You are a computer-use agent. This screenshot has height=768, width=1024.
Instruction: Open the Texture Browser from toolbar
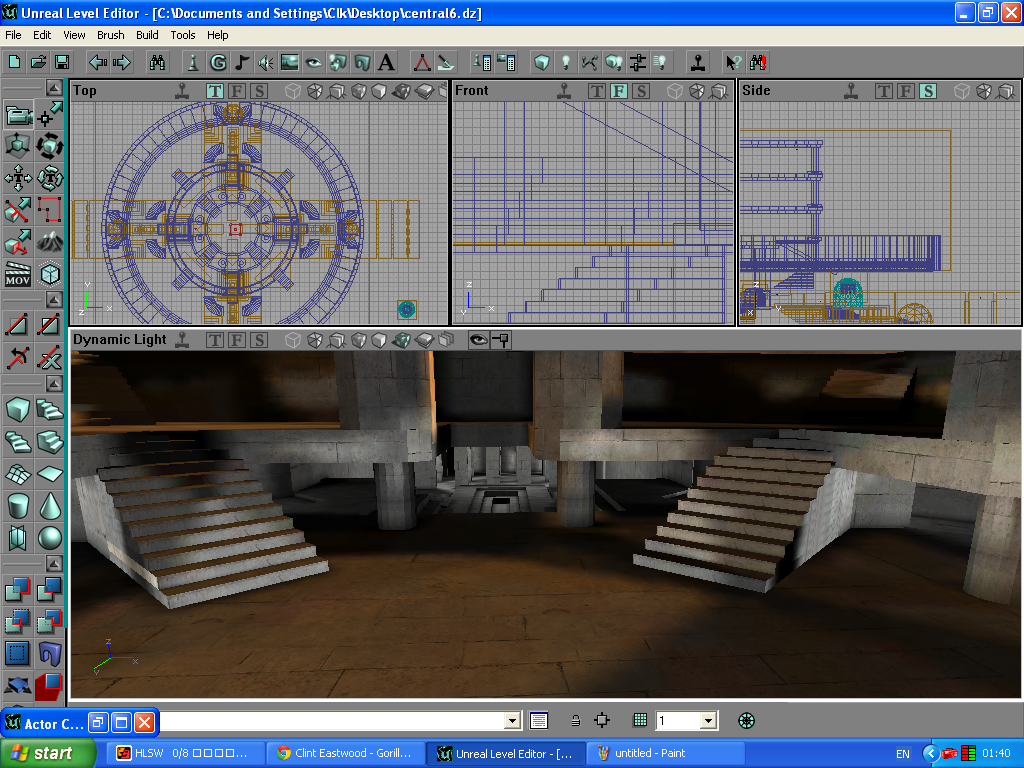coord(289,62)
